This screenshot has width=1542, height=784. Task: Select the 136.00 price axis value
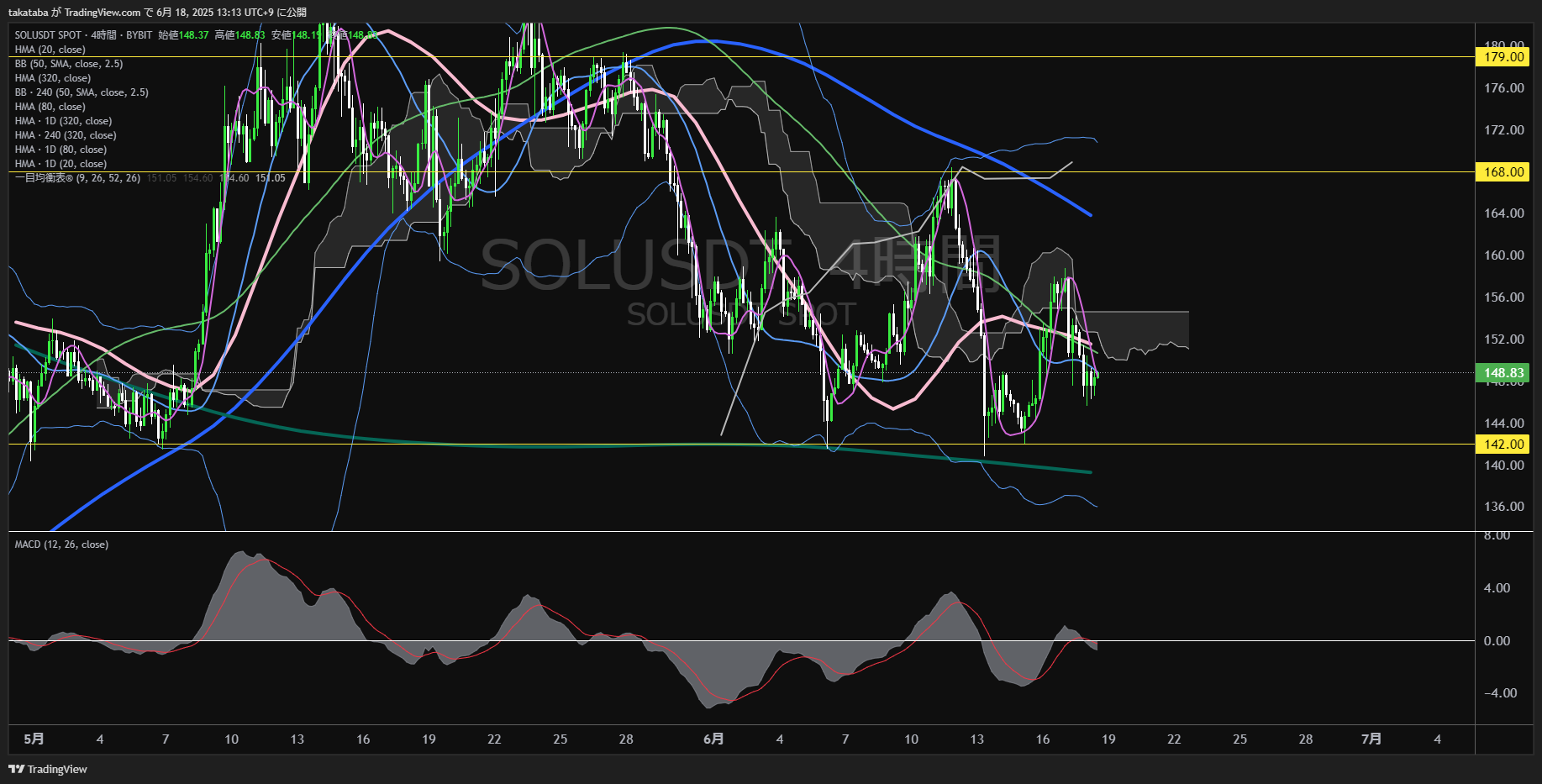pos(1504,507)
